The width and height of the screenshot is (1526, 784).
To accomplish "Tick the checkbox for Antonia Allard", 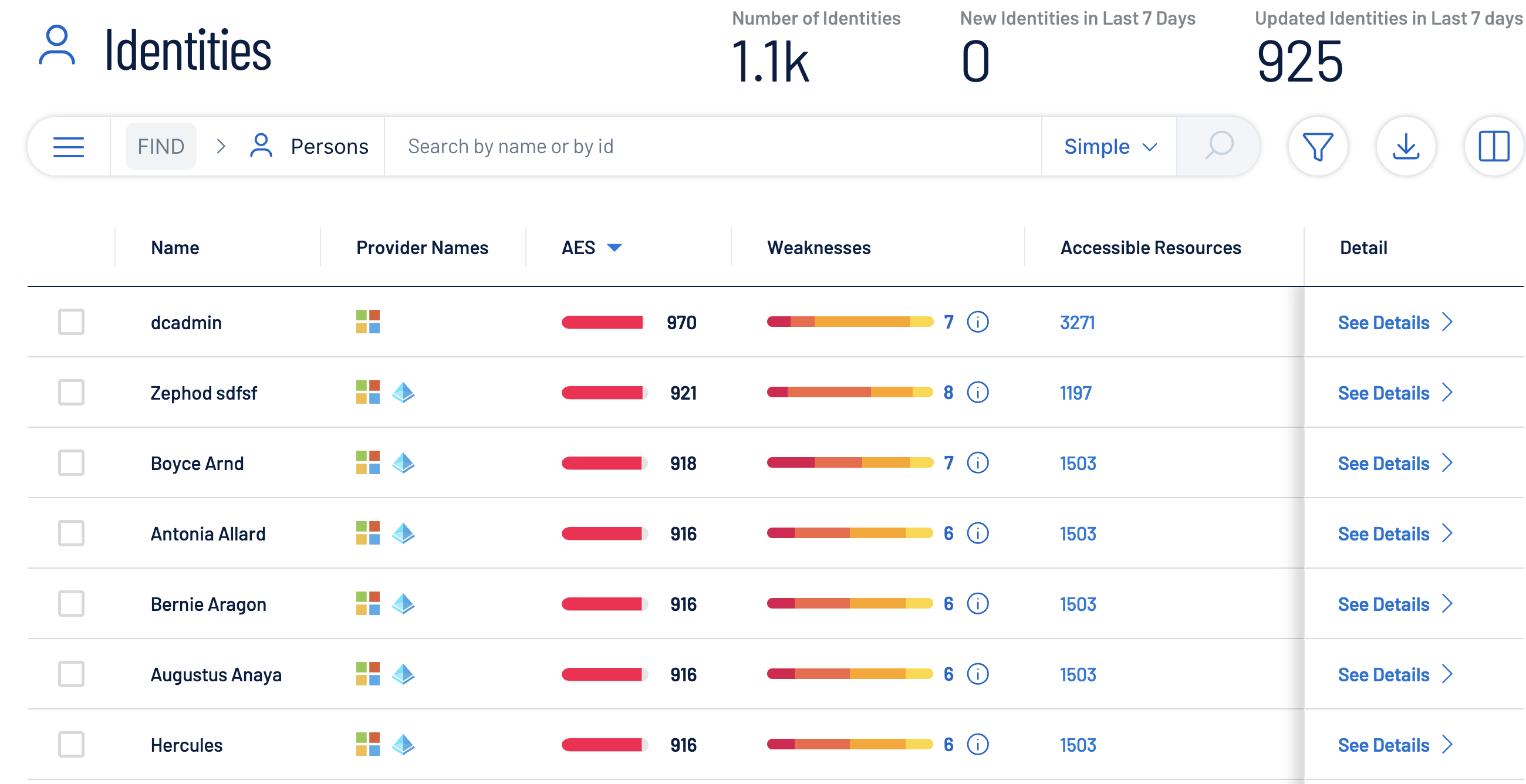I will pyautogui.click(x=71, y=533).
